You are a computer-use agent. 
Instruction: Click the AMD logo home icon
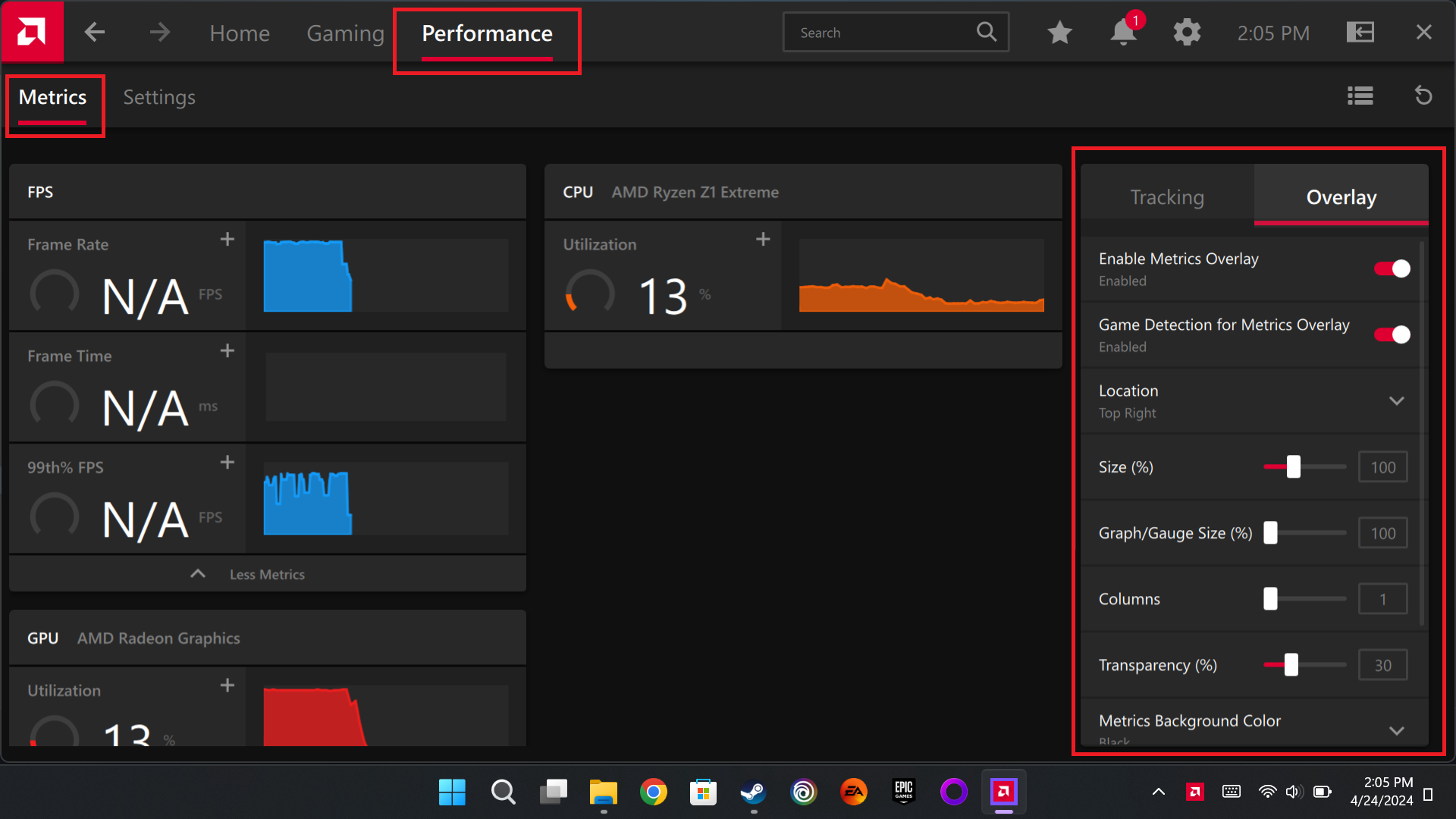click(32, 32)
